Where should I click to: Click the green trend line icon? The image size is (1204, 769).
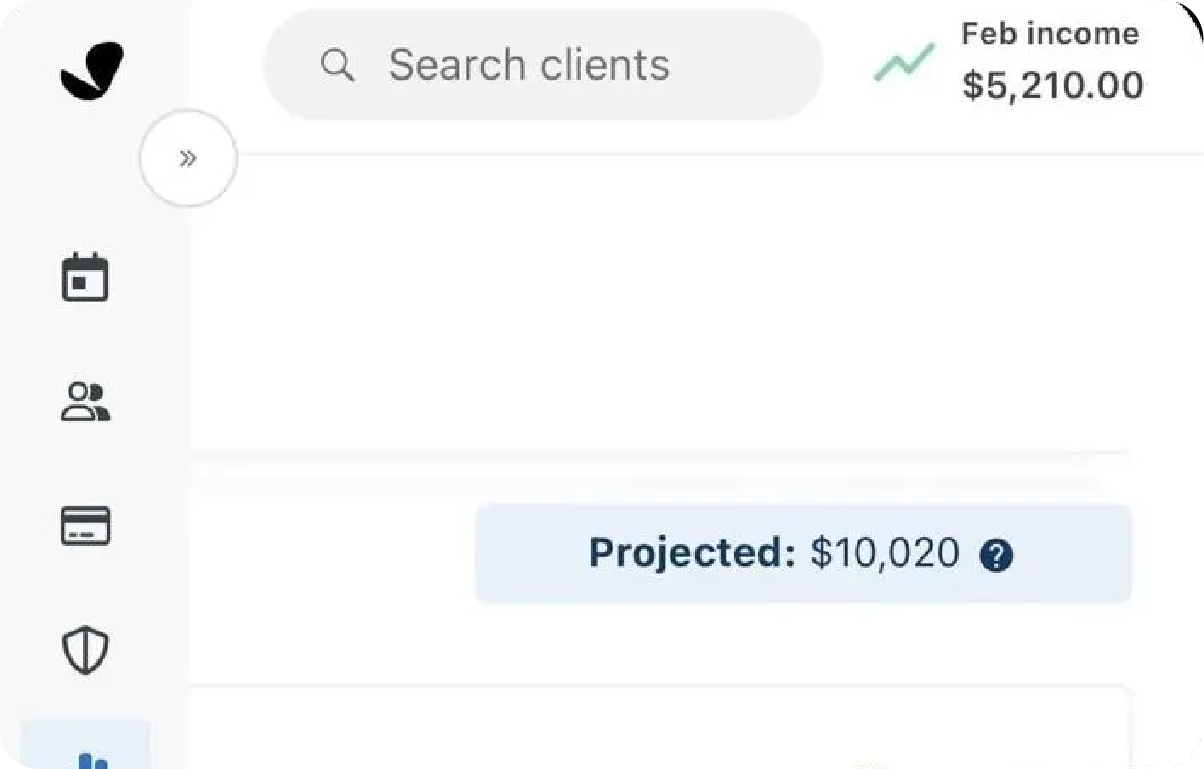pyautogui.click(x=904, y=63)
